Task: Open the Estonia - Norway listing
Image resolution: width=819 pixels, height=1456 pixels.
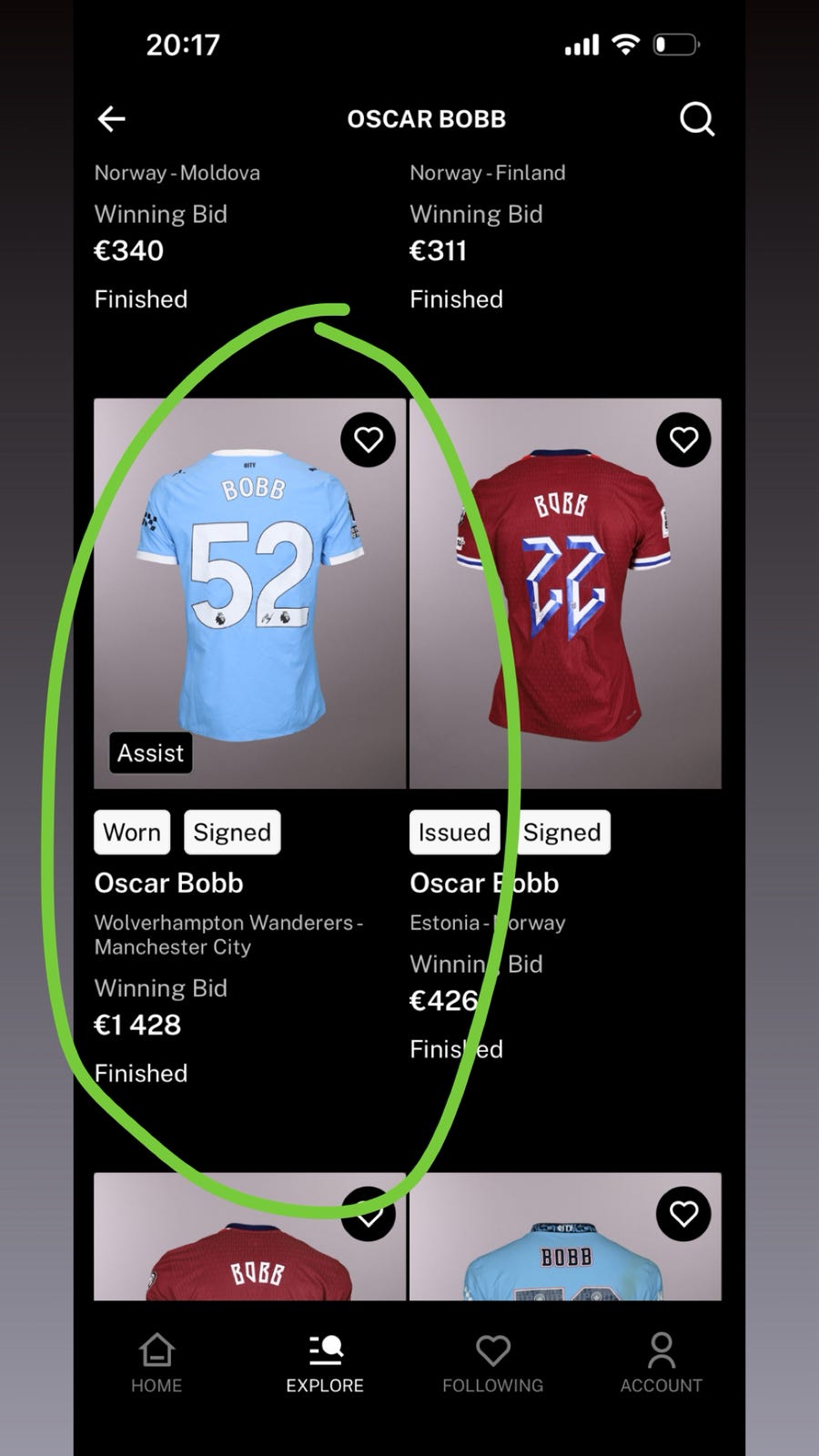Action: pos(488,923)
